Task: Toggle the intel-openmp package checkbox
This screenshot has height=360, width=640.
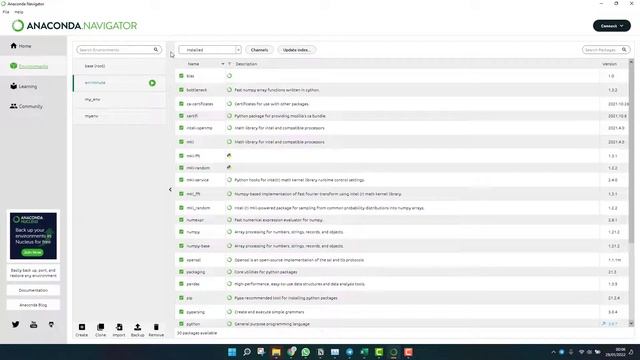Action: pos(181,128)
